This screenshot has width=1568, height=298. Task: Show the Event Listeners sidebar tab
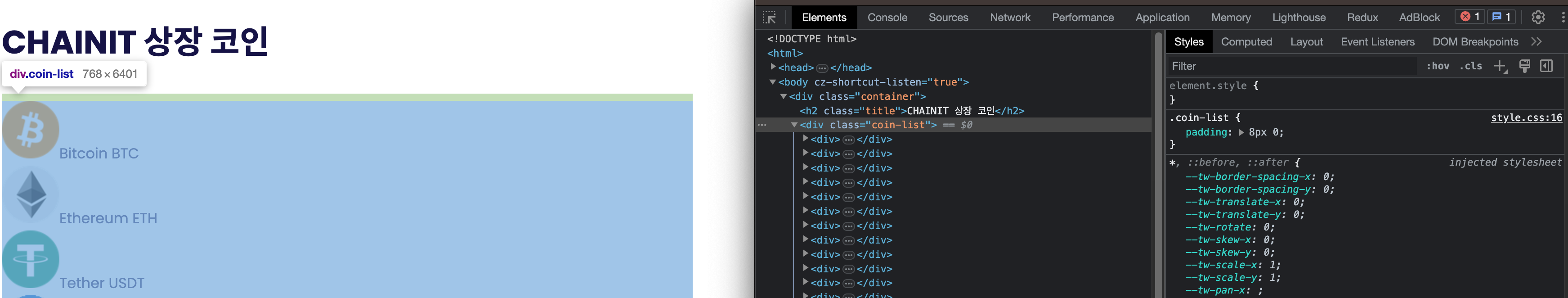[x=1377, y=41]
